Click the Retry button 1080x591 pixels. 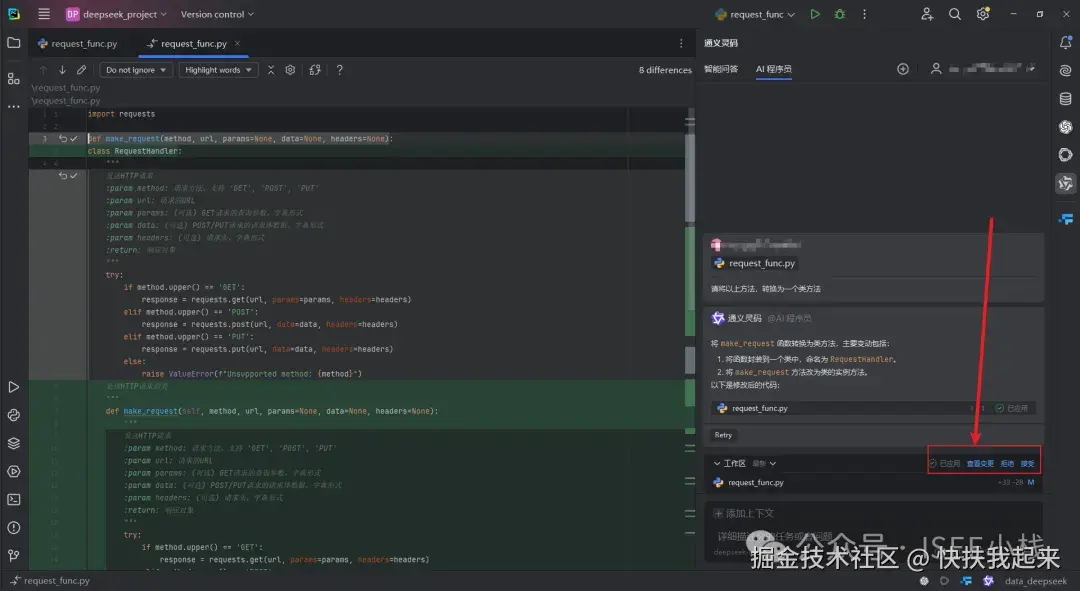click(x=723, y=435)
